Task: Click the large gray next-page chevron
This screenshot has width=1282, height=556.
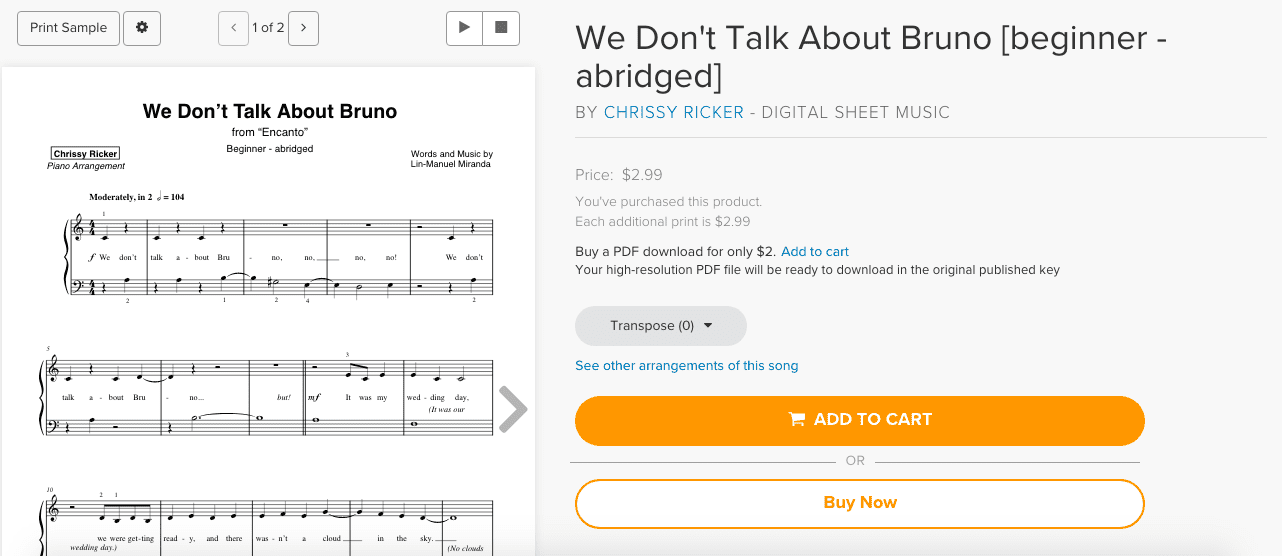Action: [513, 410]
